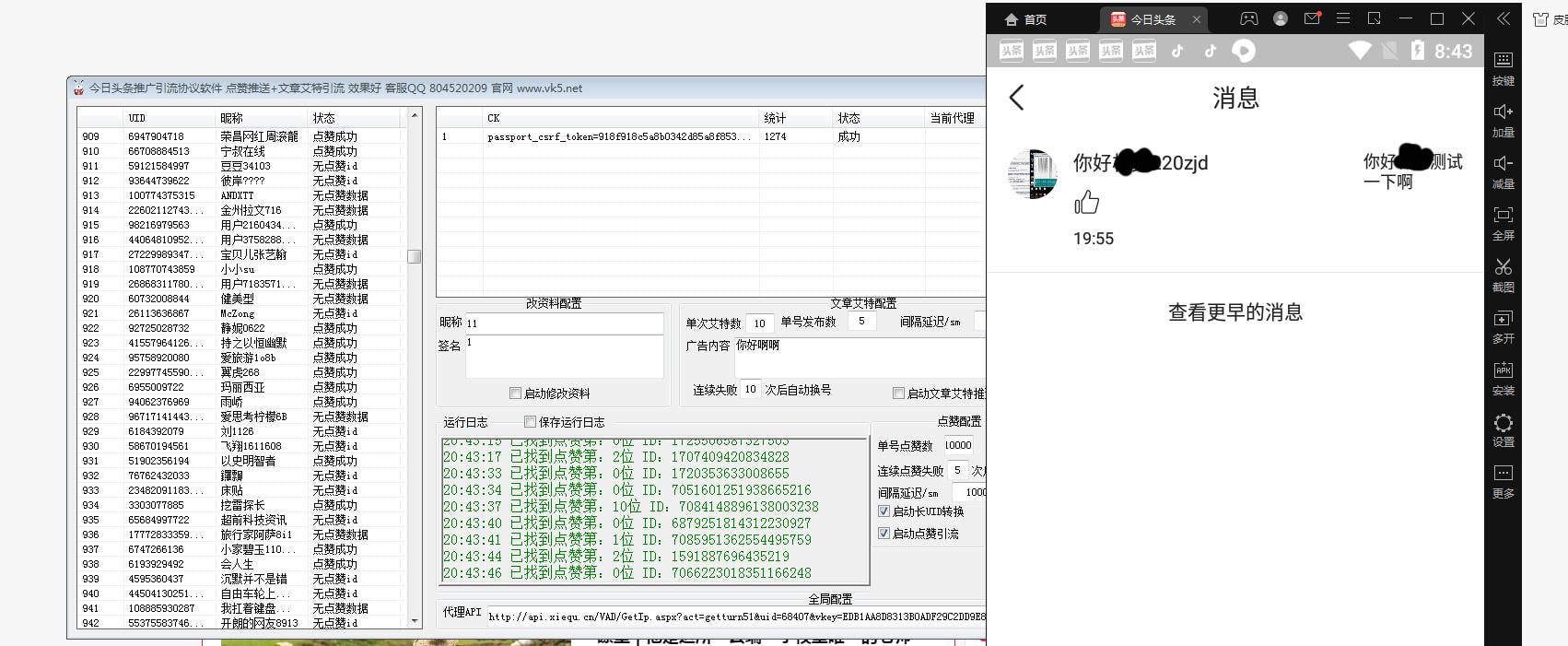
Task: Uncheck the 启动长UID转换 checkbox
Action: coord(883,511)
